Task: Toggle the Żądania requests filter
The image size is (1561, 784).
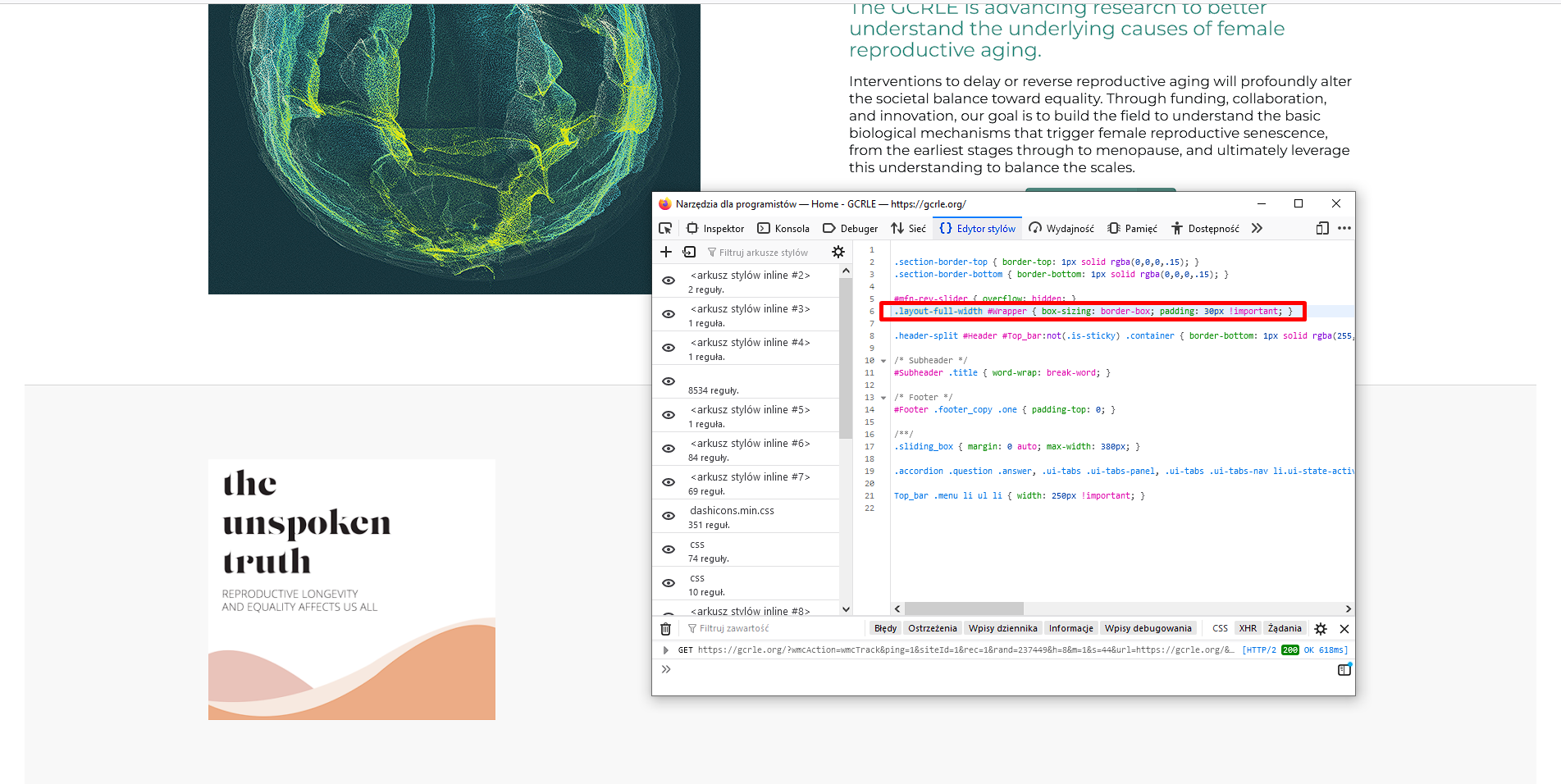Action: (1284, 628)
